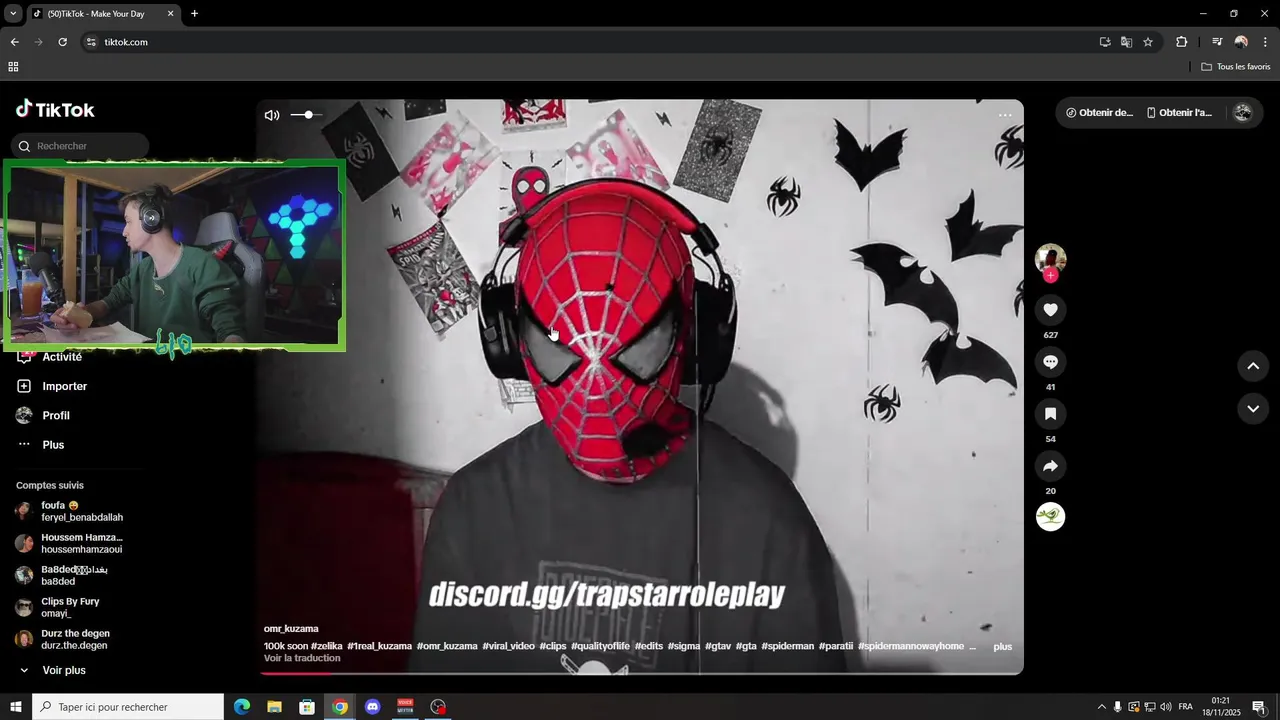Screen dimensions: 1280x720
Task: View site information icon
Action: click(91, 42)
